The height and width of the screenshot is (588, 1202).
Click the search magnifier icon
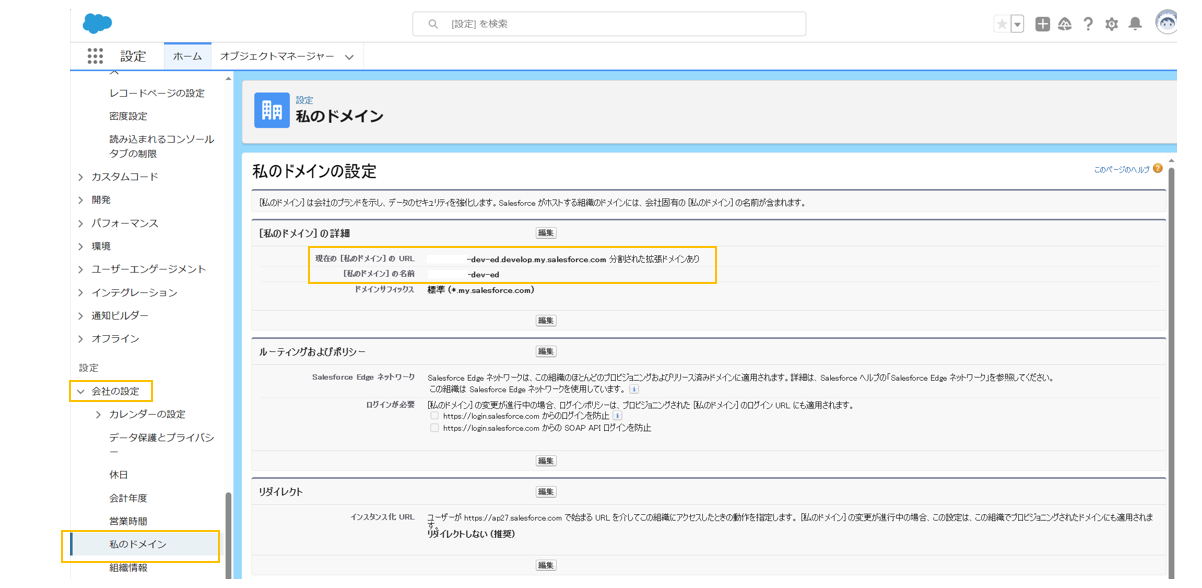coord(433,24)
